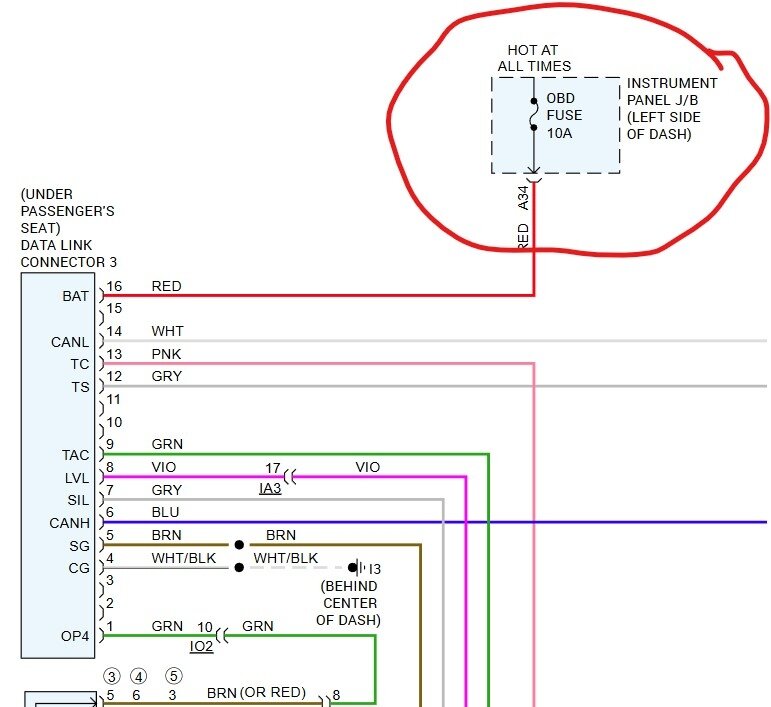Click the WHT/BLK label right of splice dot
Viewport: 771px width, 707px height.
pos(286,558)
